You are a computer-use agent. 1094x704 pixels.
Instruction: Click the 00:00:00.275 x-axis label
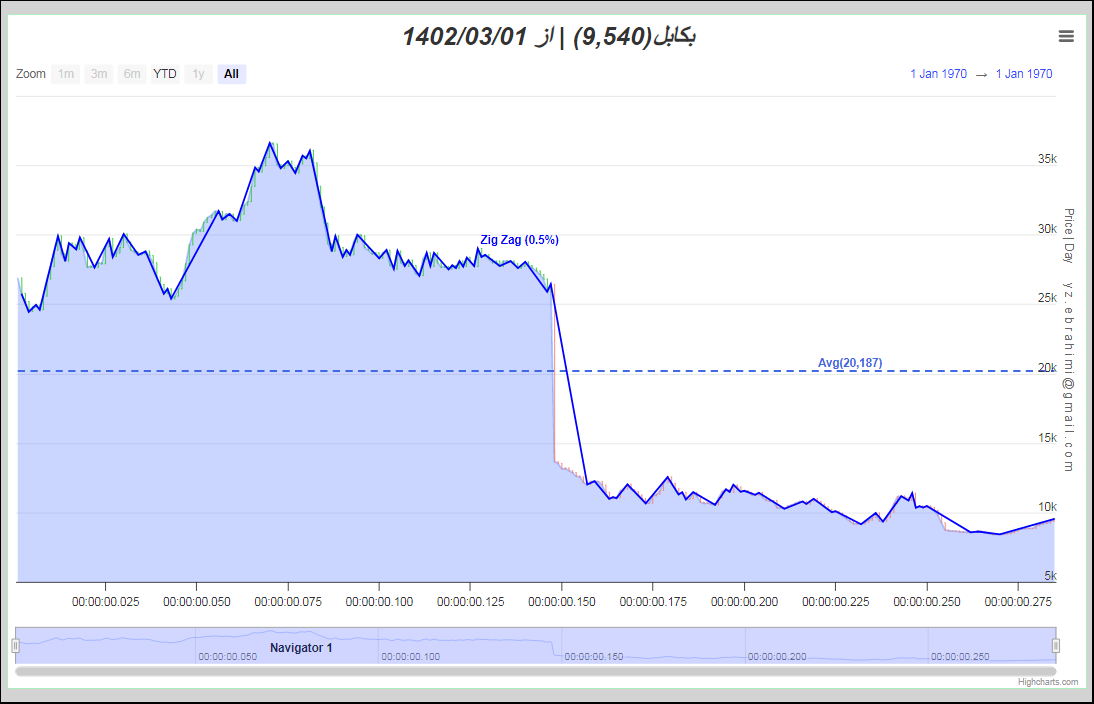tap(1018, 601)
